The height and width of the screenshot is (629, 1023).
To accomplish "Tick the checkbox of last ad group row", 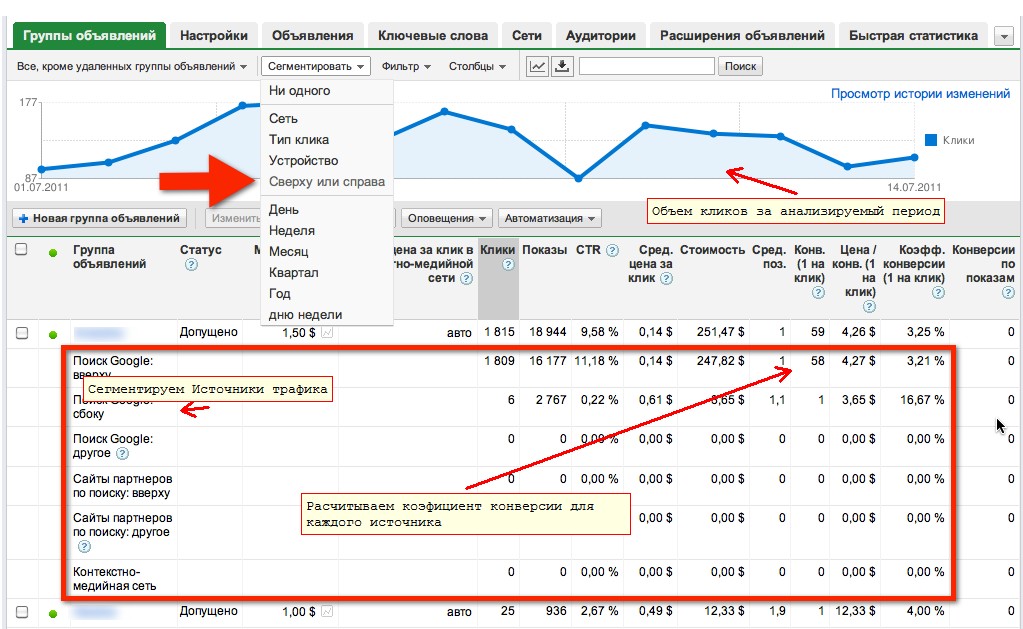I will pos(22,612).
